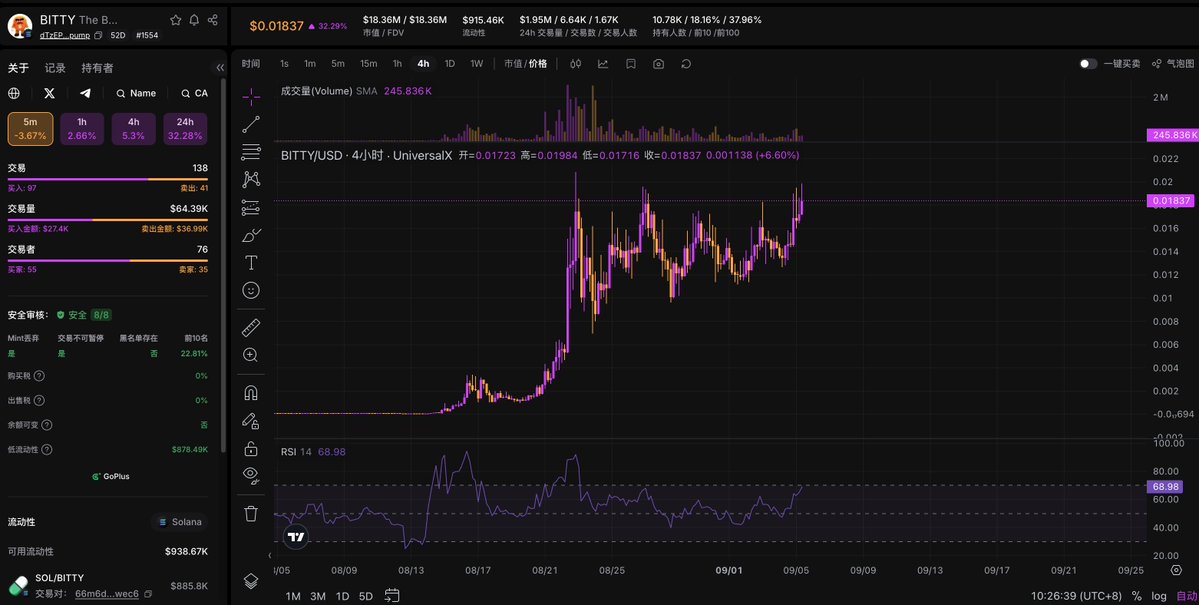Switch to the 记录 tab
This screenshot has width=1199, height=605.
[x=55, y=68]
